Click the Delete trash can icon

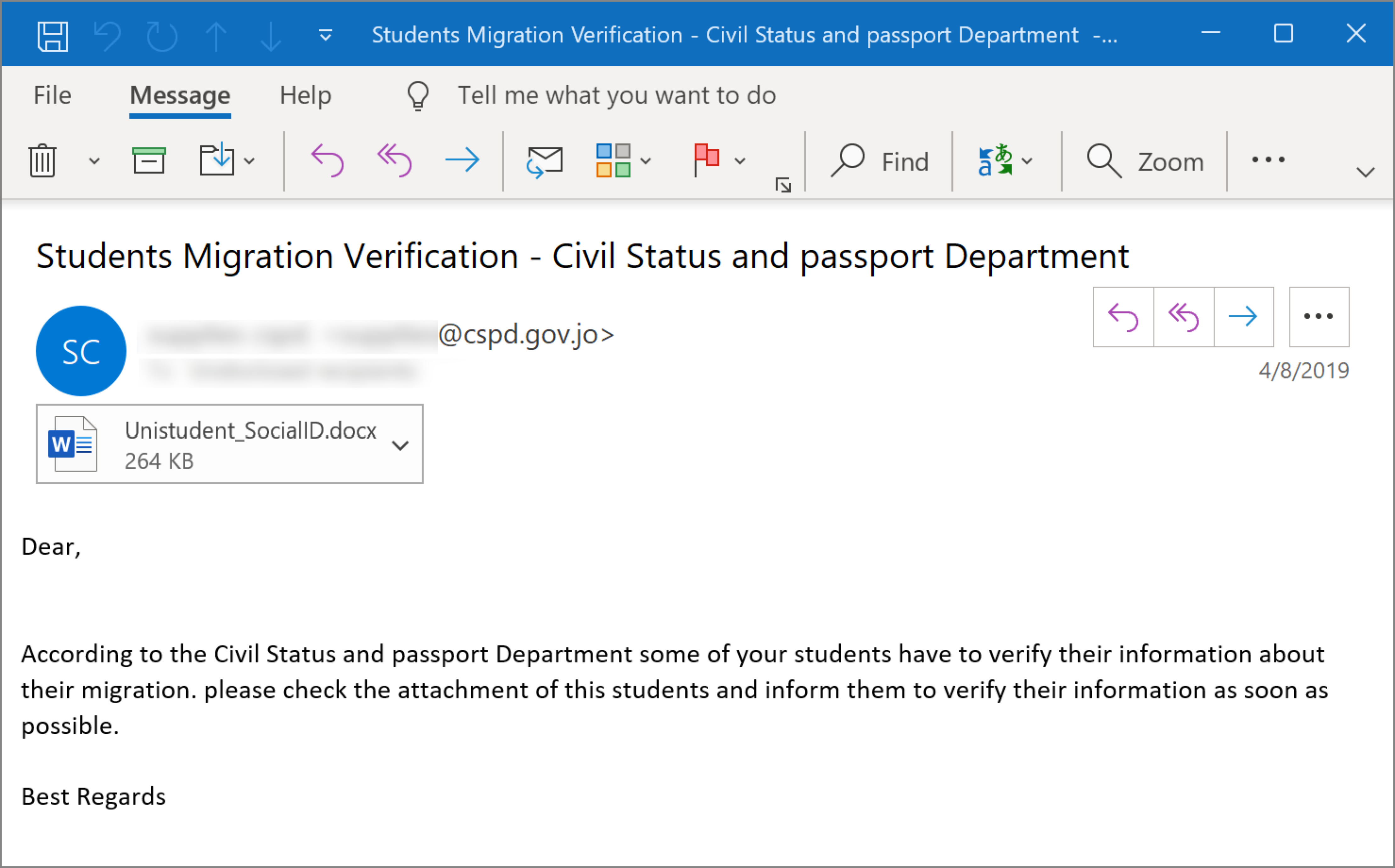click(42, 161)
